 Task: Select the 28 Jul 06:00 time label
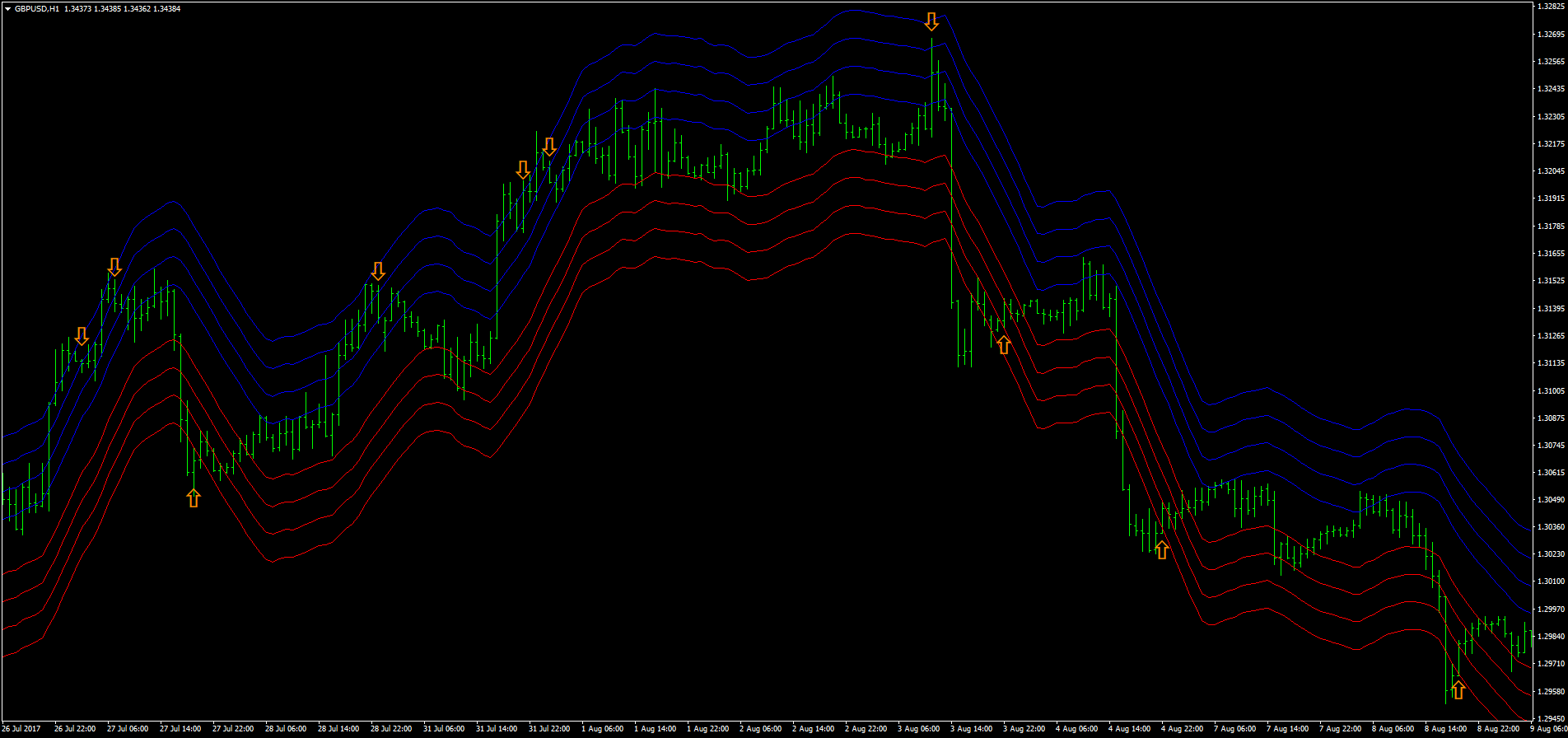tap(286, 729)
